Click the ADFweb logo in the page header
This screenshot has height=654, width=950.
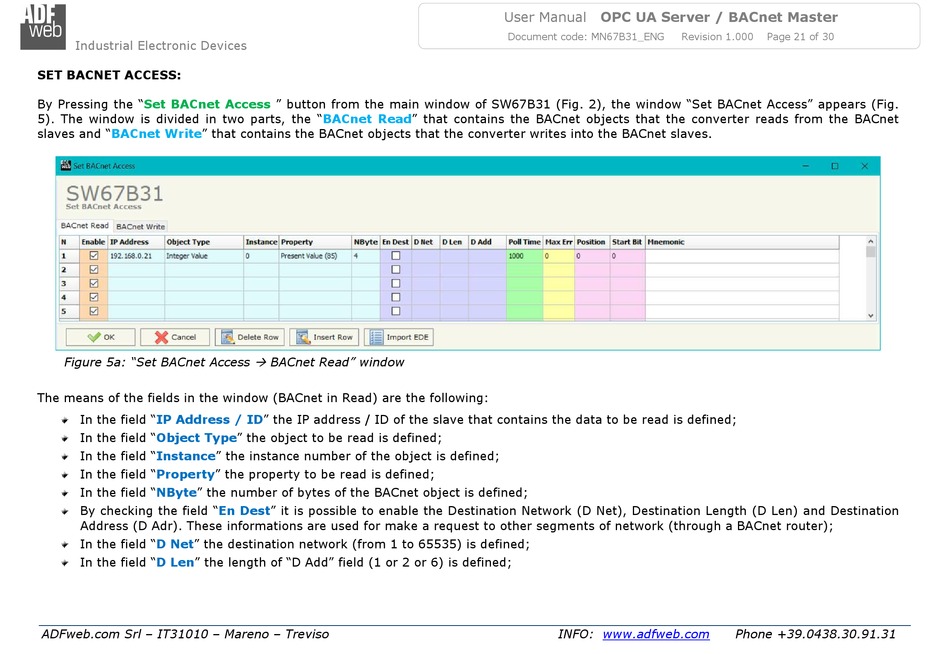(42, 27)
